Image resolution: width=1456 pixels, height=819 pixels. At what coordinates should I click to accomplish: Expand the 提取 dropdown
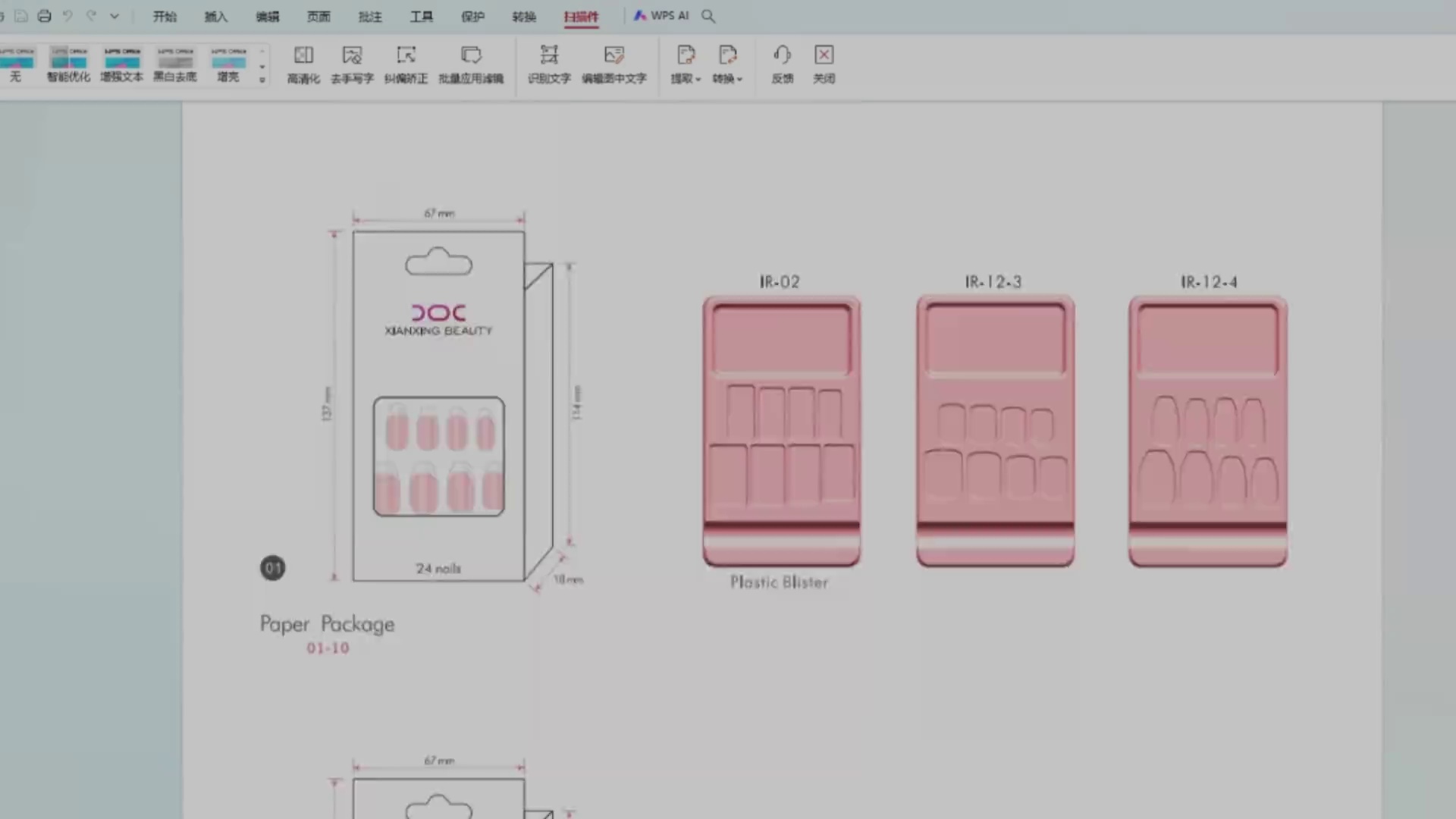(686, 78)
